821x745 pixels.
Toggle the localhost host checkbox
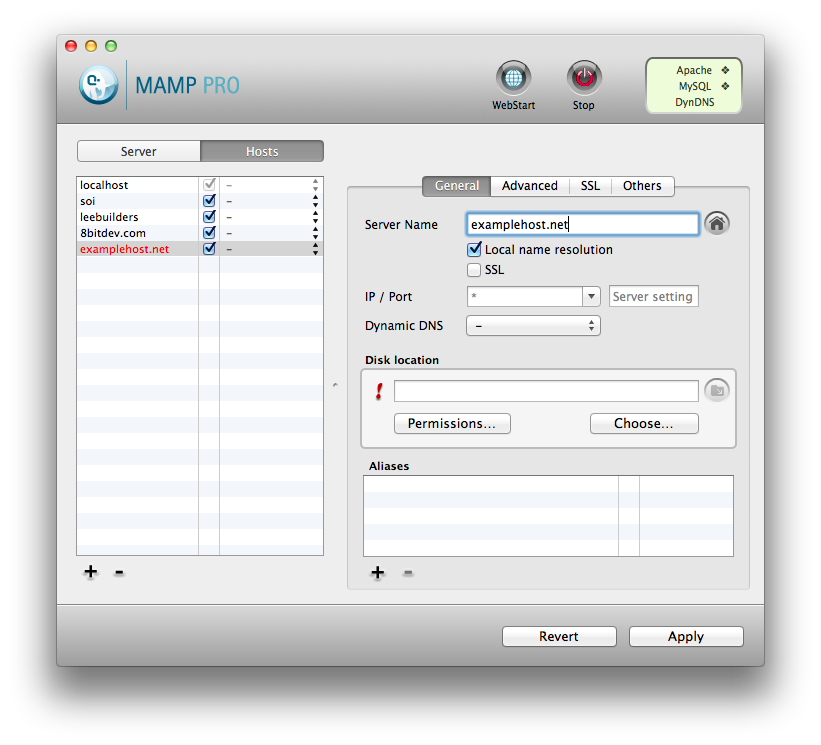(209, 184)
